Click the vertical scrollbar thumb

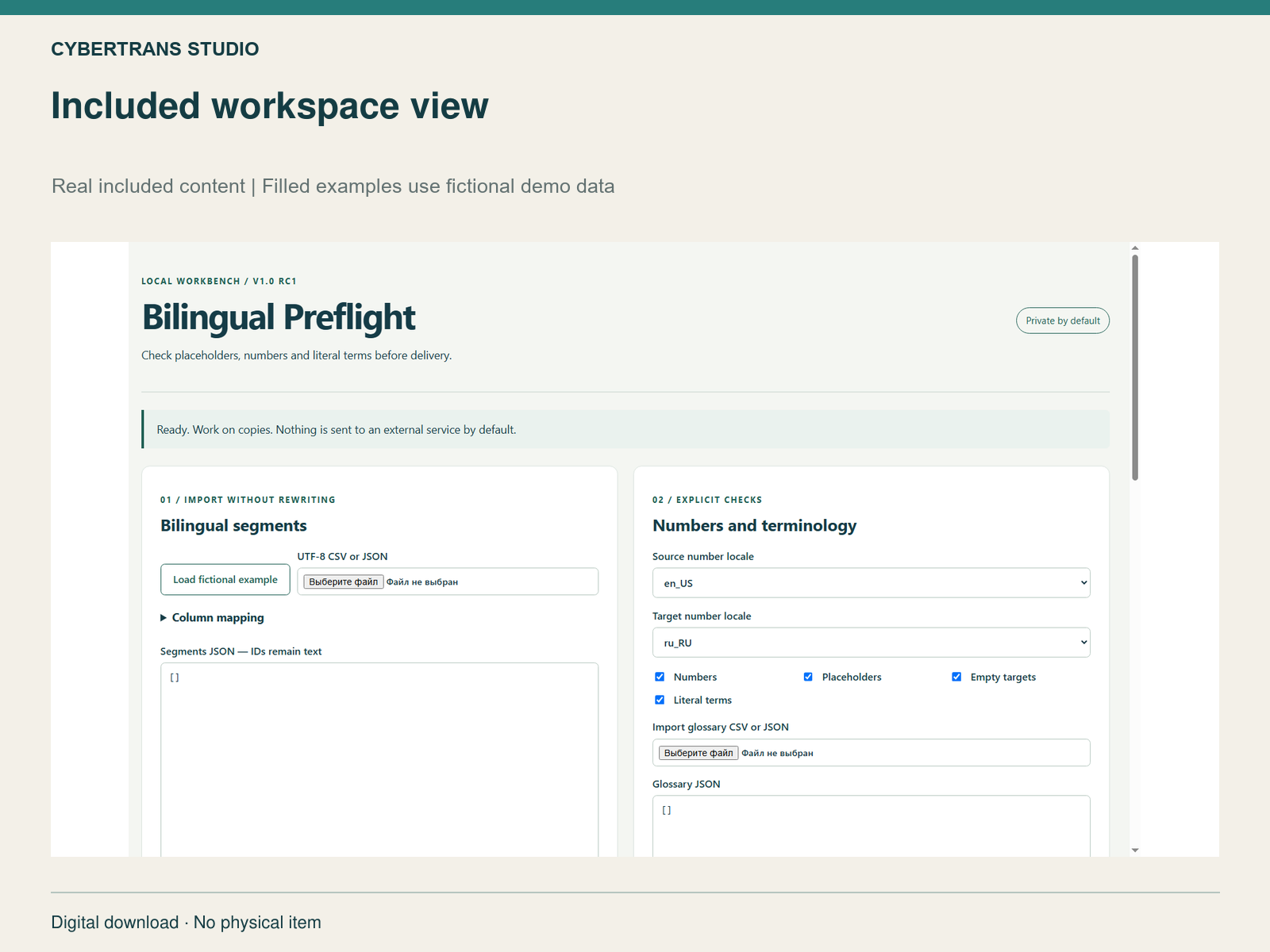(x=1135, y=367)
